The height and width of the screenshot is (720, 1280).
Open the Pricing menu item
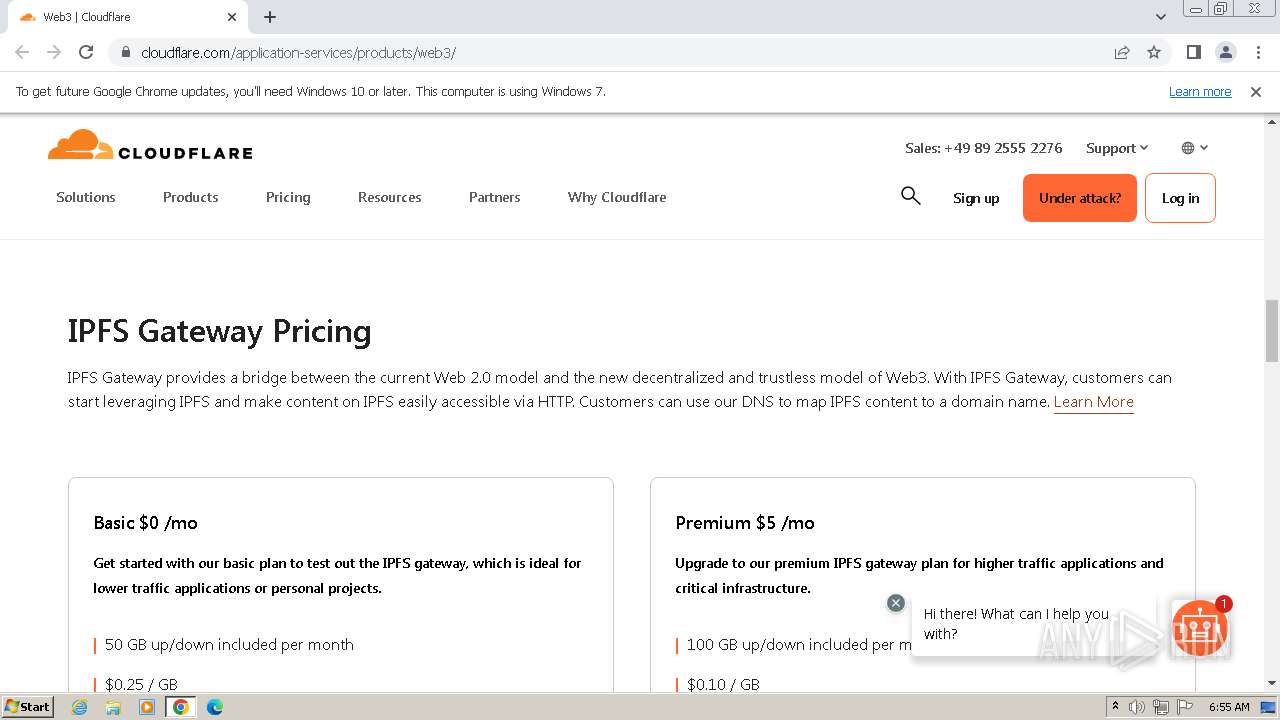click(x=288, y=197)
